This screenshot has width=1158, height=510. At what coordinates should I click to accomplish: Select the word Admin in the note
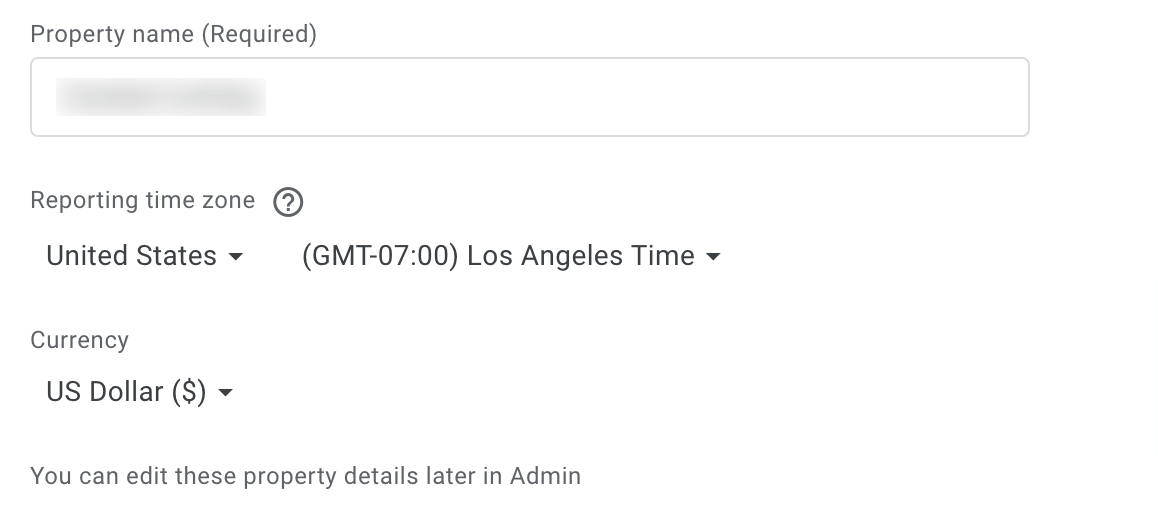[546, 476]
